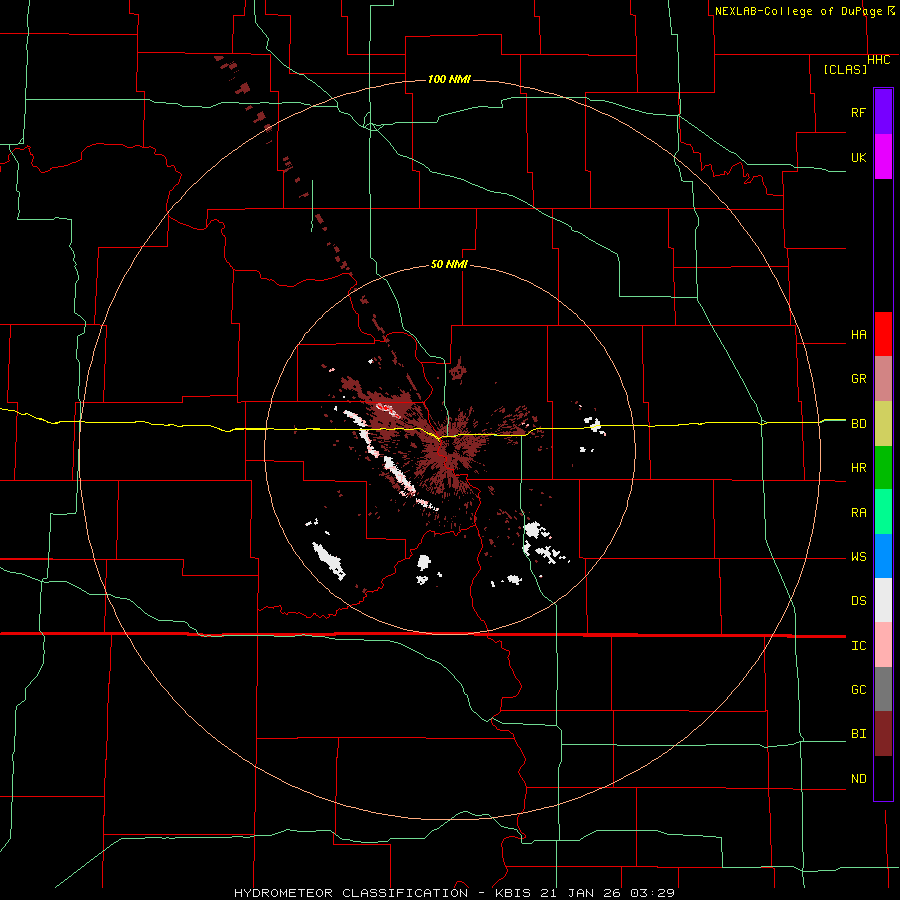900x900 pixels.
Task: Select the IC pink legend swatch
Action: (883, 645)
